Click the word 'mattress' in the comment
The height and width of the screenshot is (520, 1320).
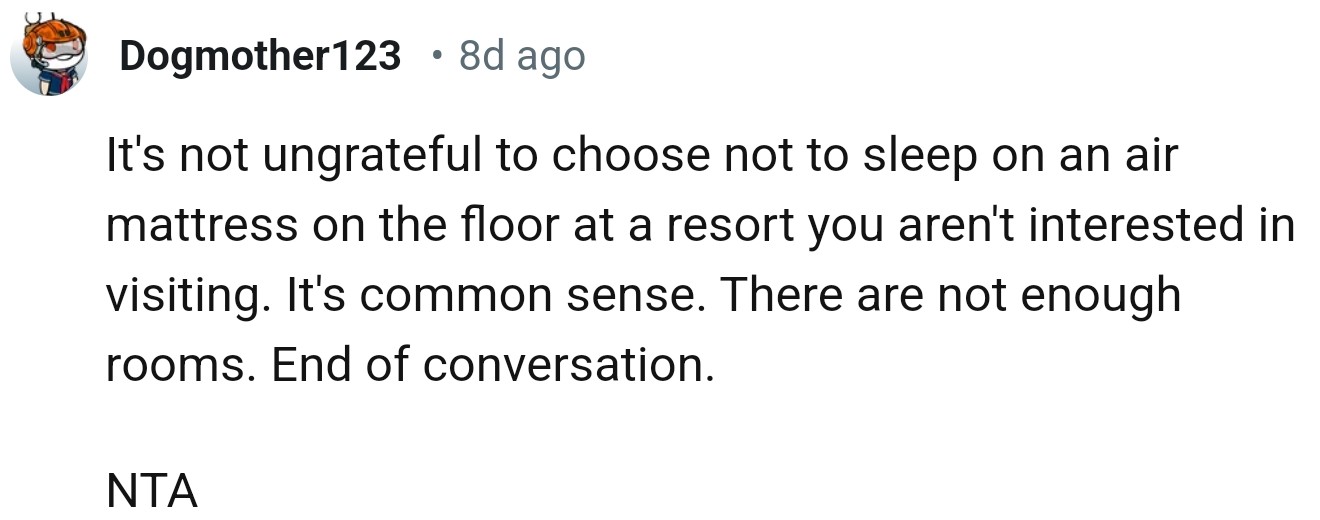pyautogui.click(x=202, y=226)
